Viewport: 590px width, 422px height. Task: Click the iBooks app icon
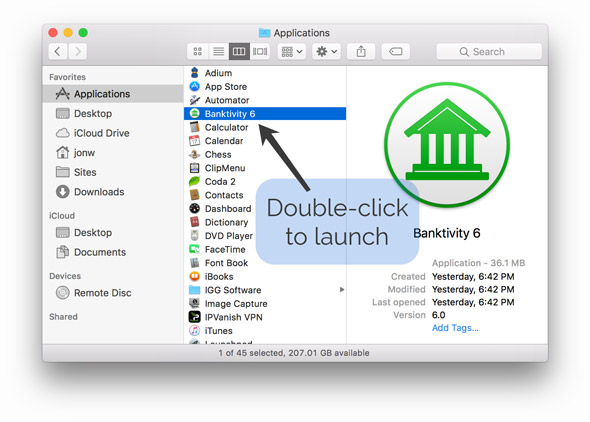(195, 276)
